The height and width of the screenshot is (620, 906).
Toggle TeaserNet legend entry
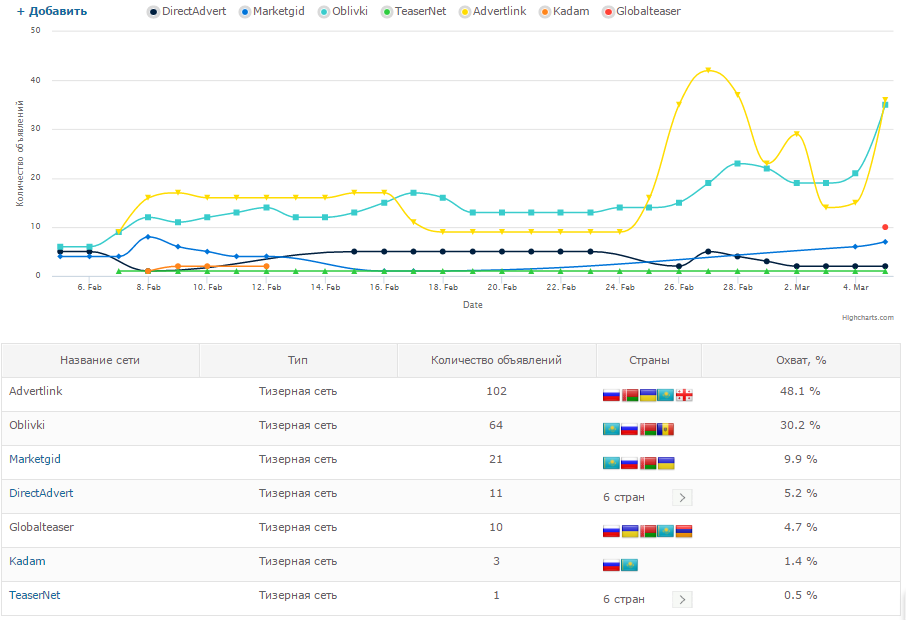(x=414, y=12)
